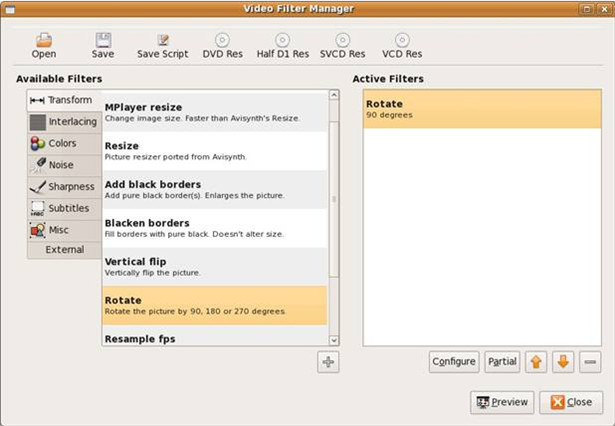Open the External filter tab
Screen dimensions: 615x426
click(x=65, y=250)
